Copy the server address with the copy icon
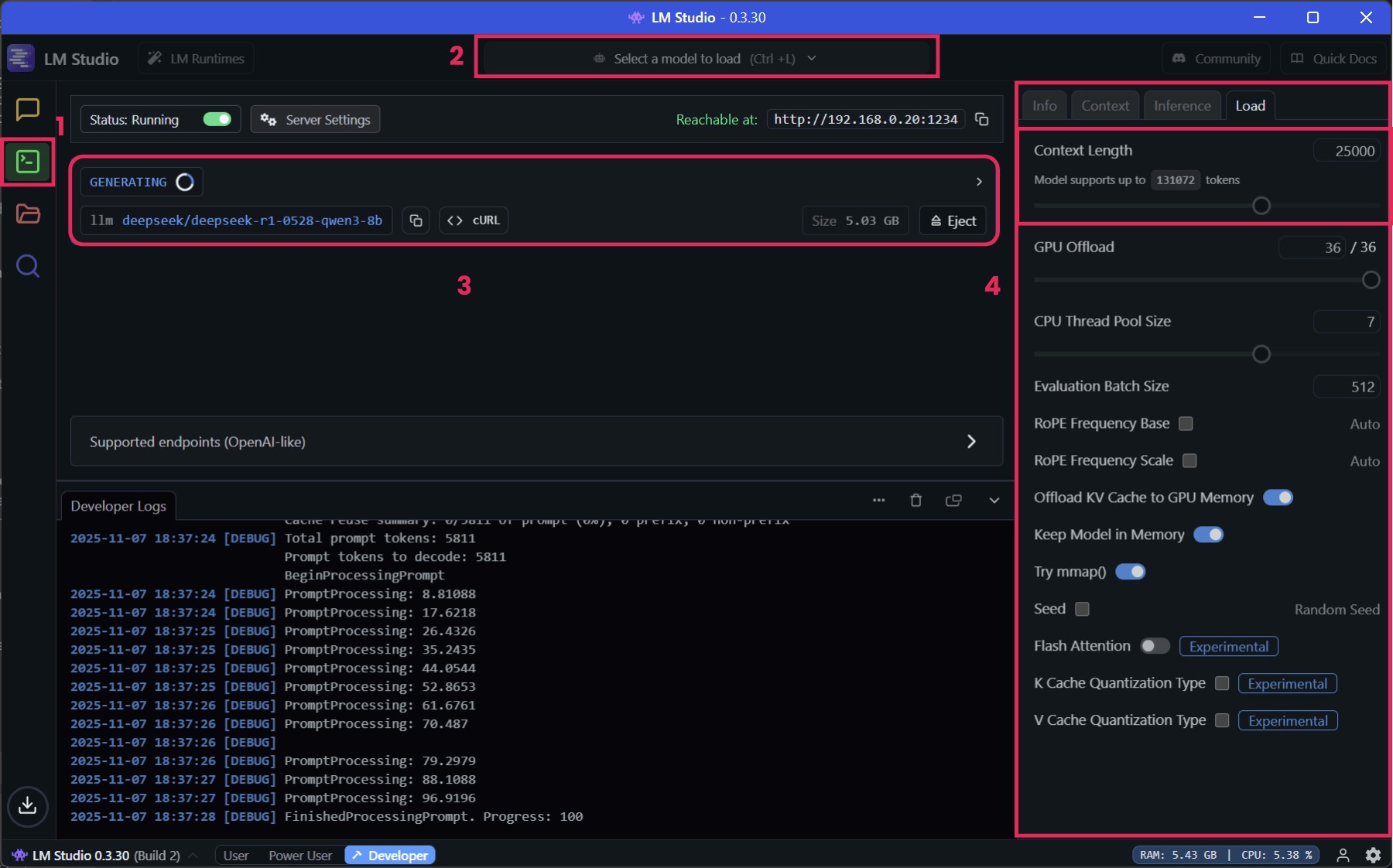Screen dimensions: 1393x868 [x=982, y=119]
